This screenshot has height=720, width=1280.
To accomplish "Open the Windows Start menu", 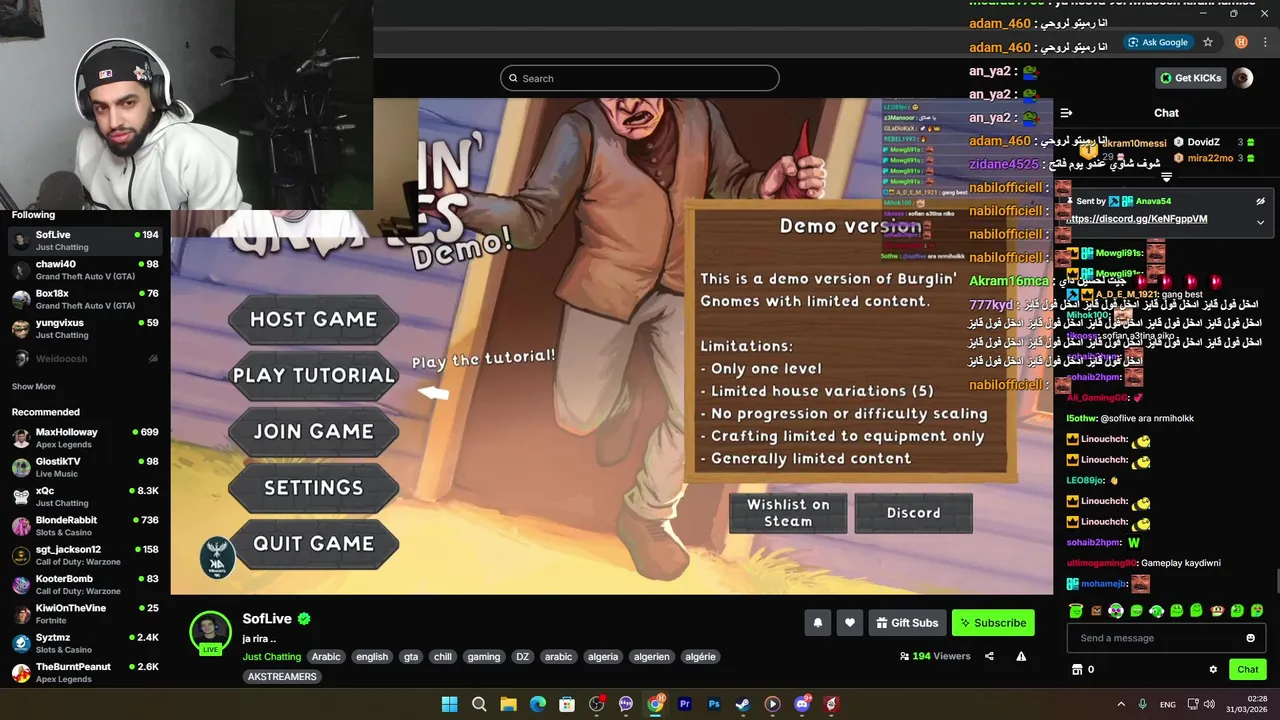I will point(449,704).
